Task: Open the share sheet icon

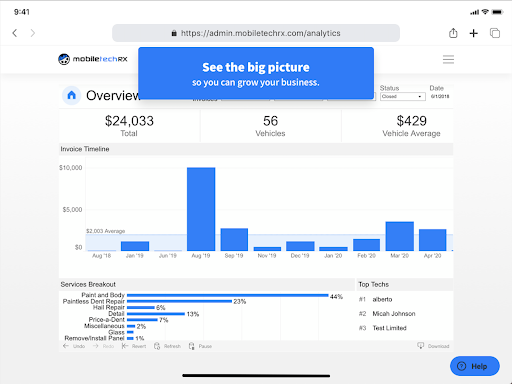Action: pyautogui.click(x=453, y=33)
